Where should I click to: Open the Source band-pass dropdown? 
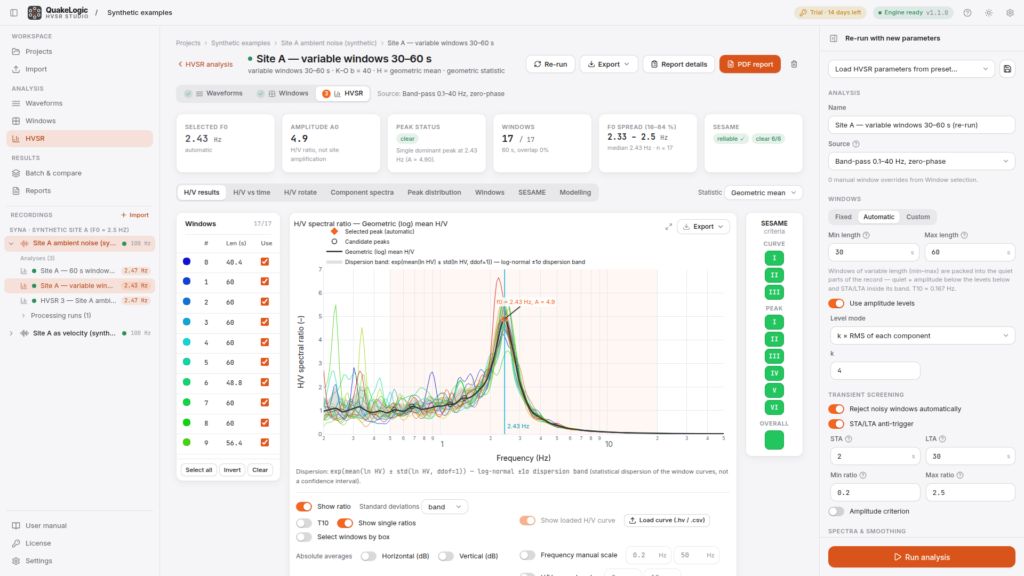[x=921, y=161]
